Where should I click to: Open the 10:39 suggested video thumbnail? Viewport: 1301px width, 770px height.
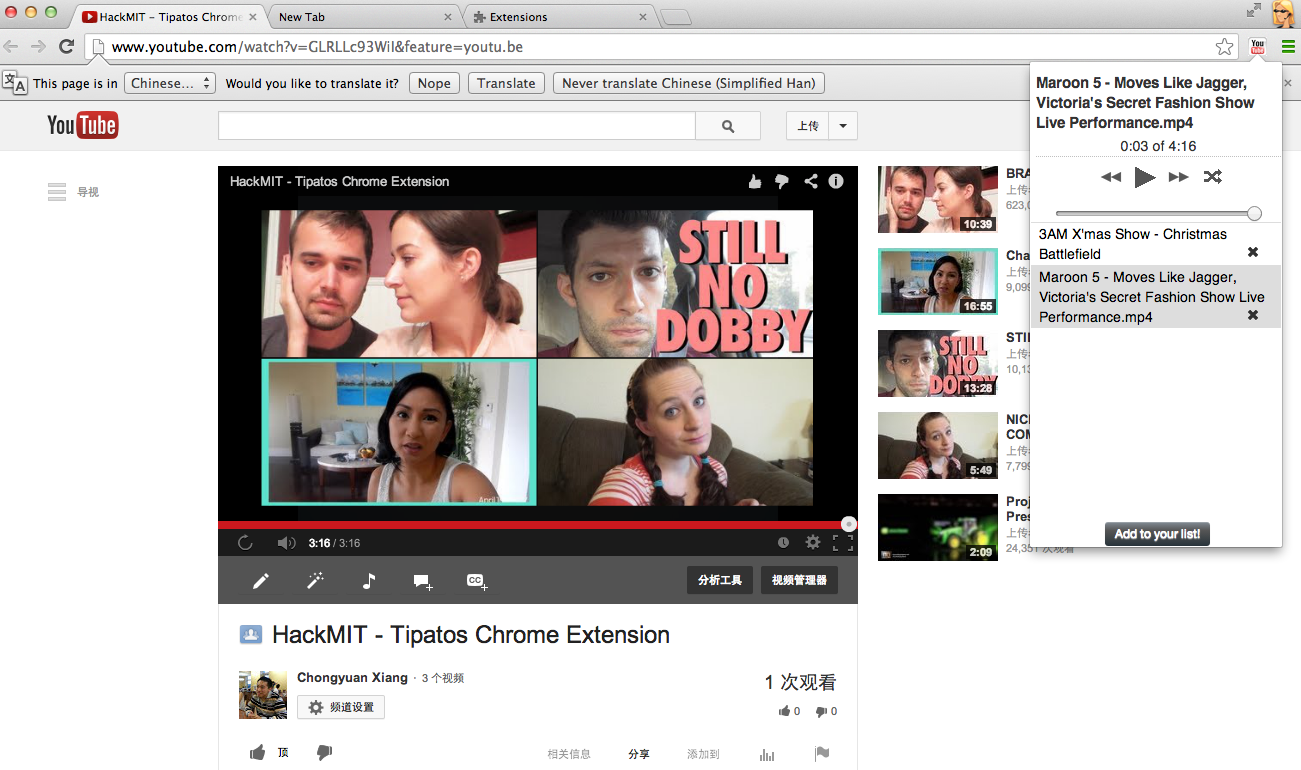(x=938, y=199)
